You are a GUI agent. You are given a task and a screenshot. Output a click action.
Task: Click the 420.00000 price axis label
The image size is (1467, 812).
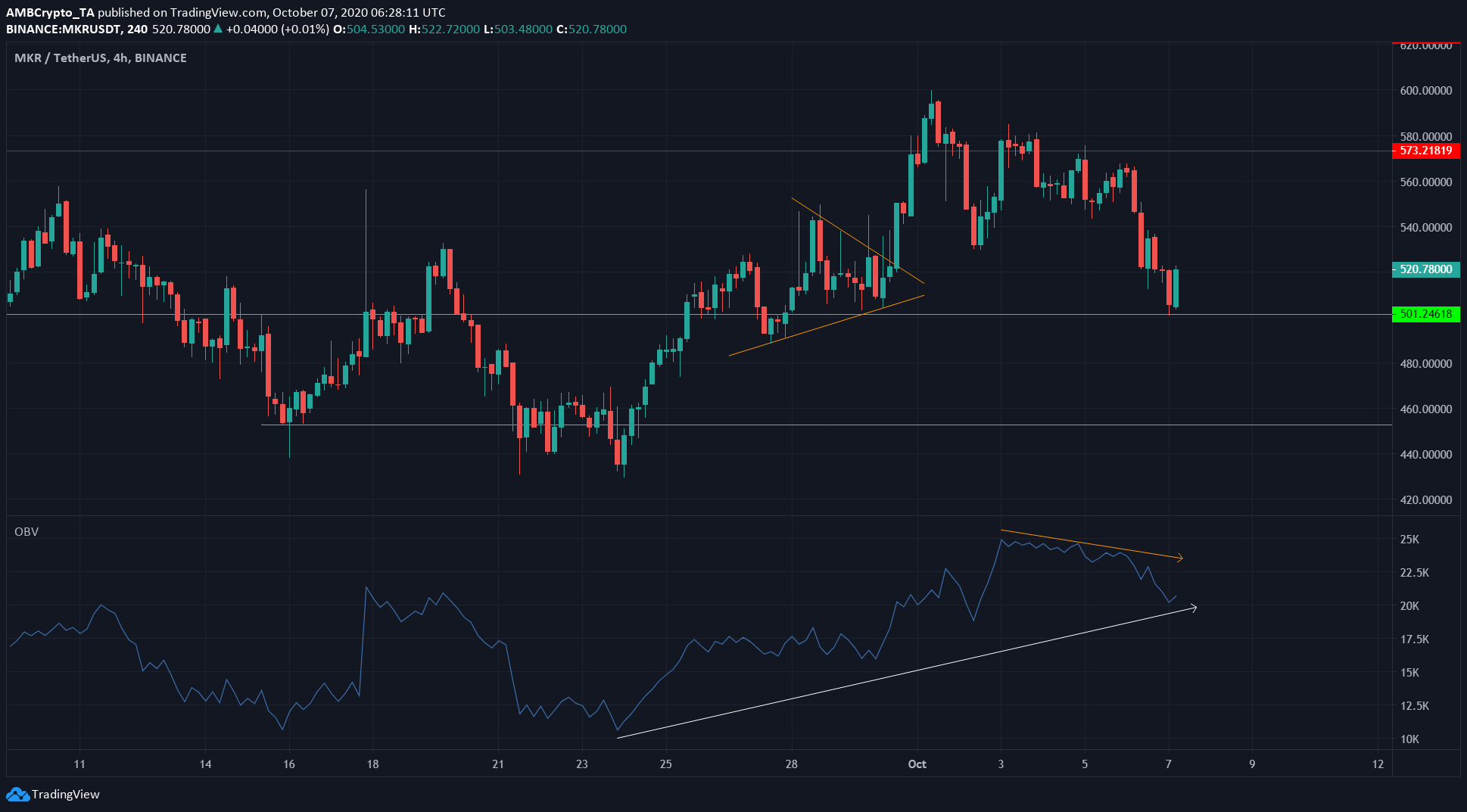[x=1426, y=500]
